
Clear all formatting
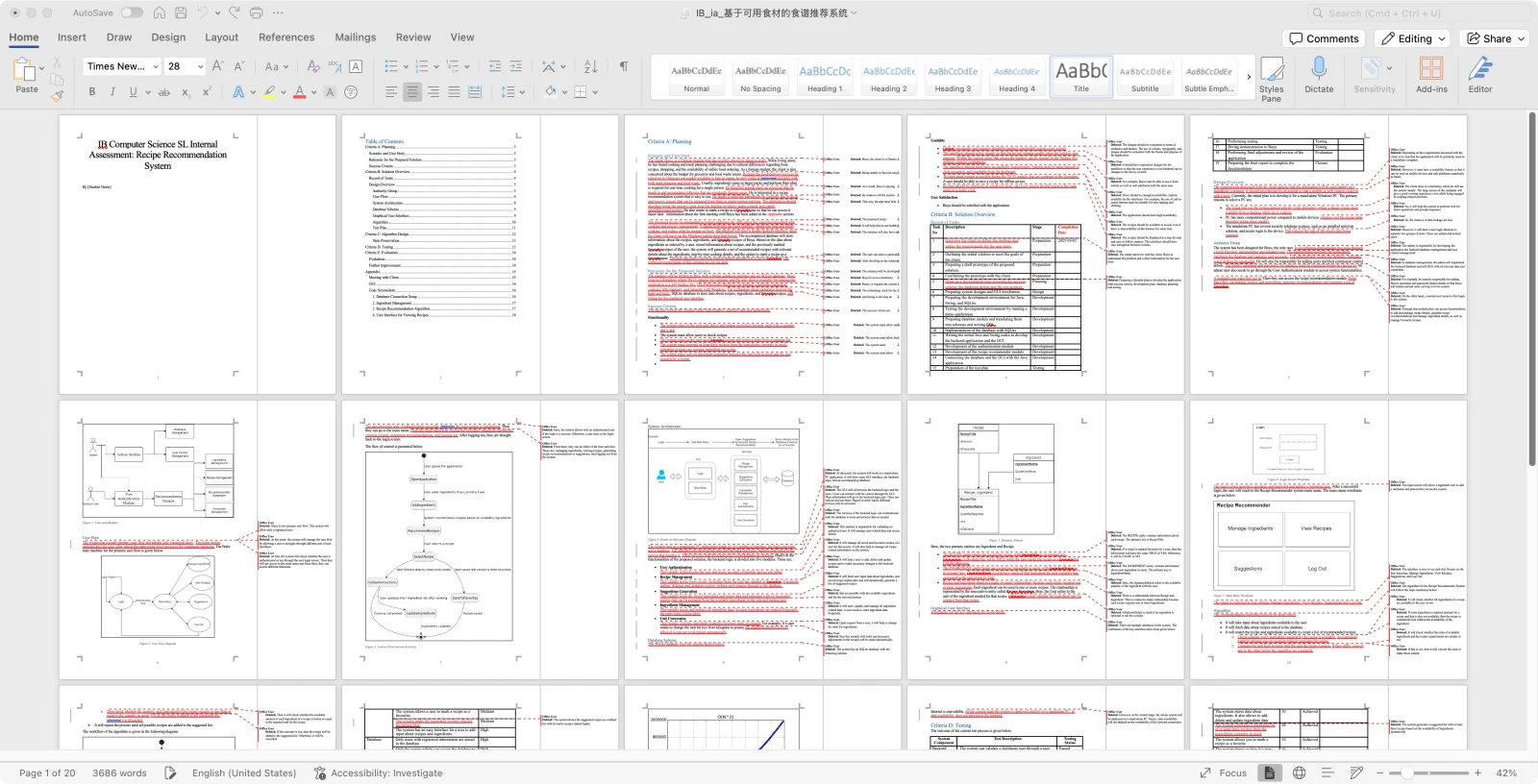pos(313,66)
